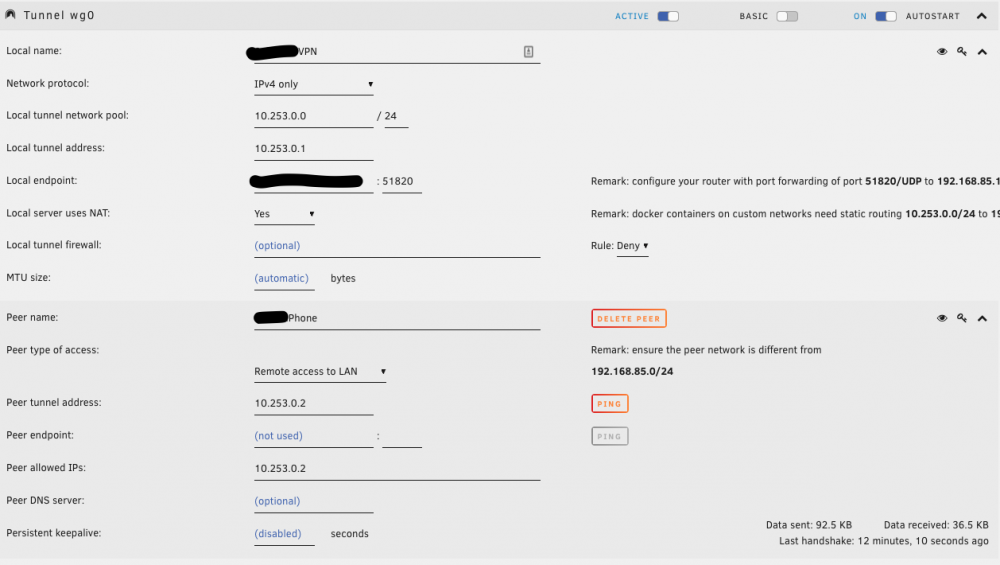
Task: Open the Local server uses NAT dropdown
Action: tap(284, 214)
